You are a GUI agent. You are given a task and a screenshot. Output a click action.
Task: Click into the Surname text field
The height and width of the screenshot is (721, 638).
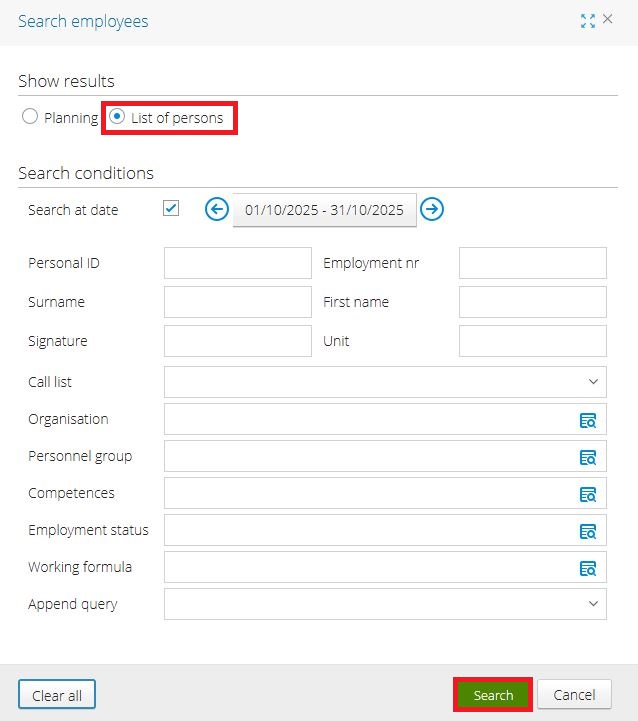pos(238,302)
